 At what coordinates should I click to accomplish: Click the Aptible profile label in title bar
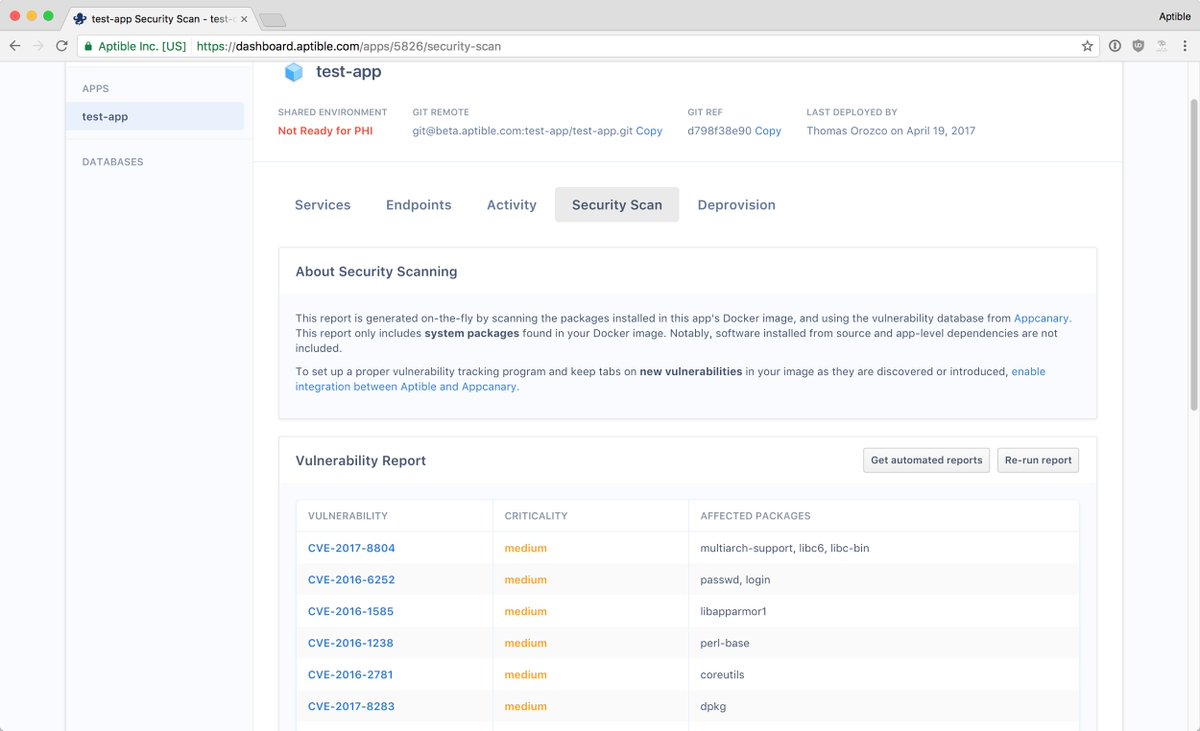click(1174, 16)
